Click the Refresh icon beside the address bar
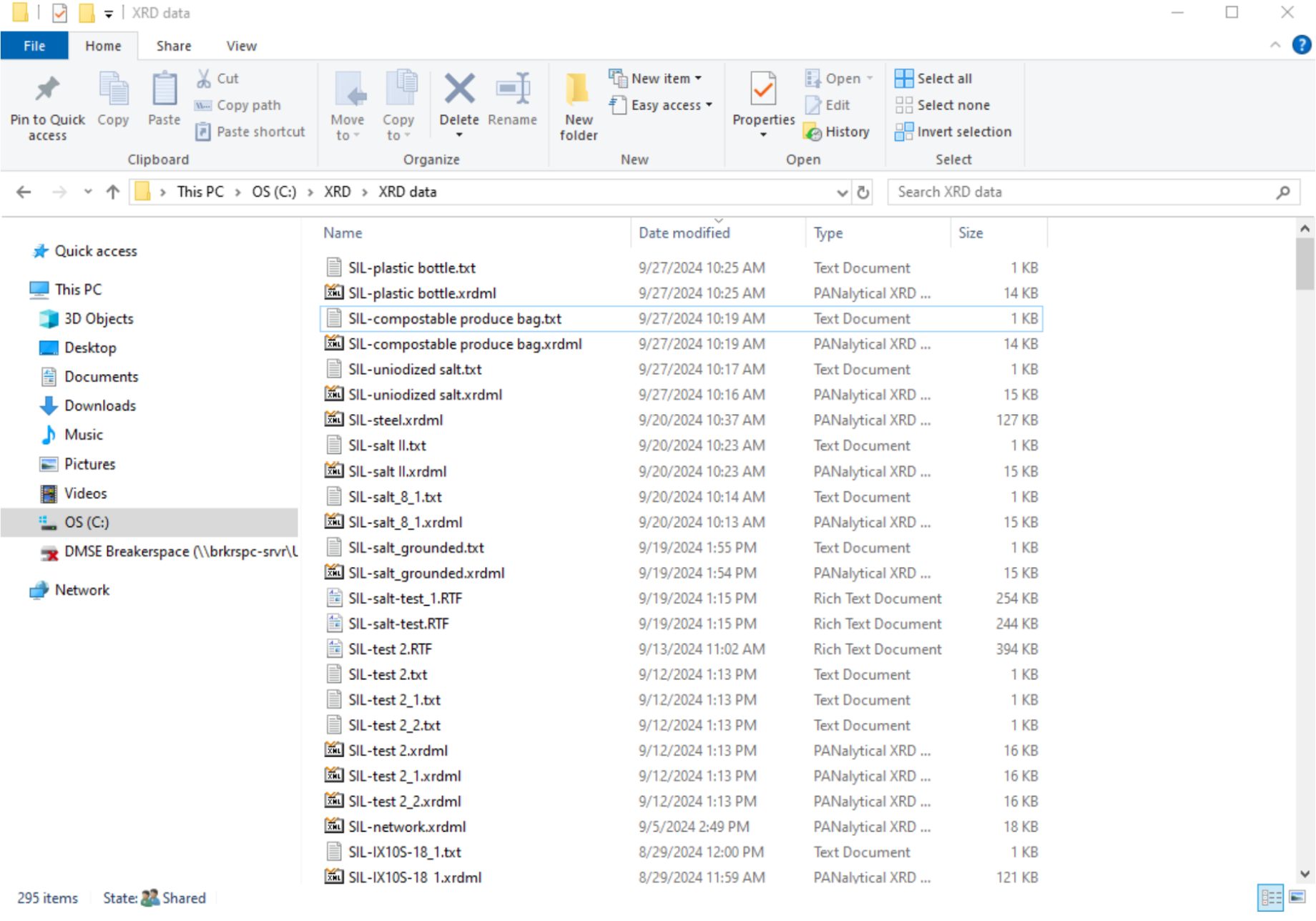 tap(863, 192)
